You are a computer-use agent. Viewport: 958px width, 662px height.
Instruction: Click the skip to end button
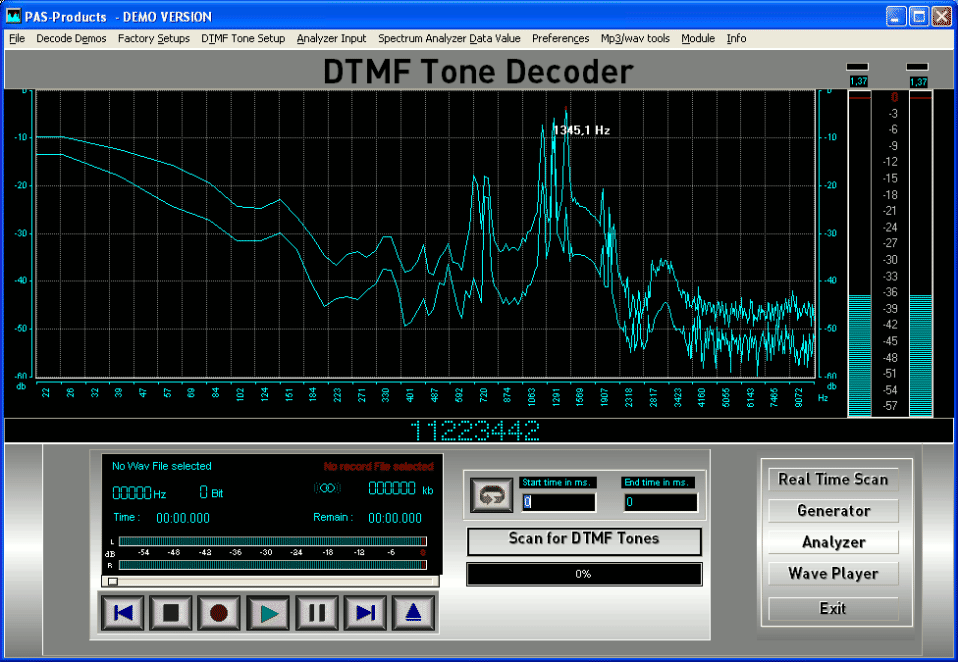click(365, 613)
